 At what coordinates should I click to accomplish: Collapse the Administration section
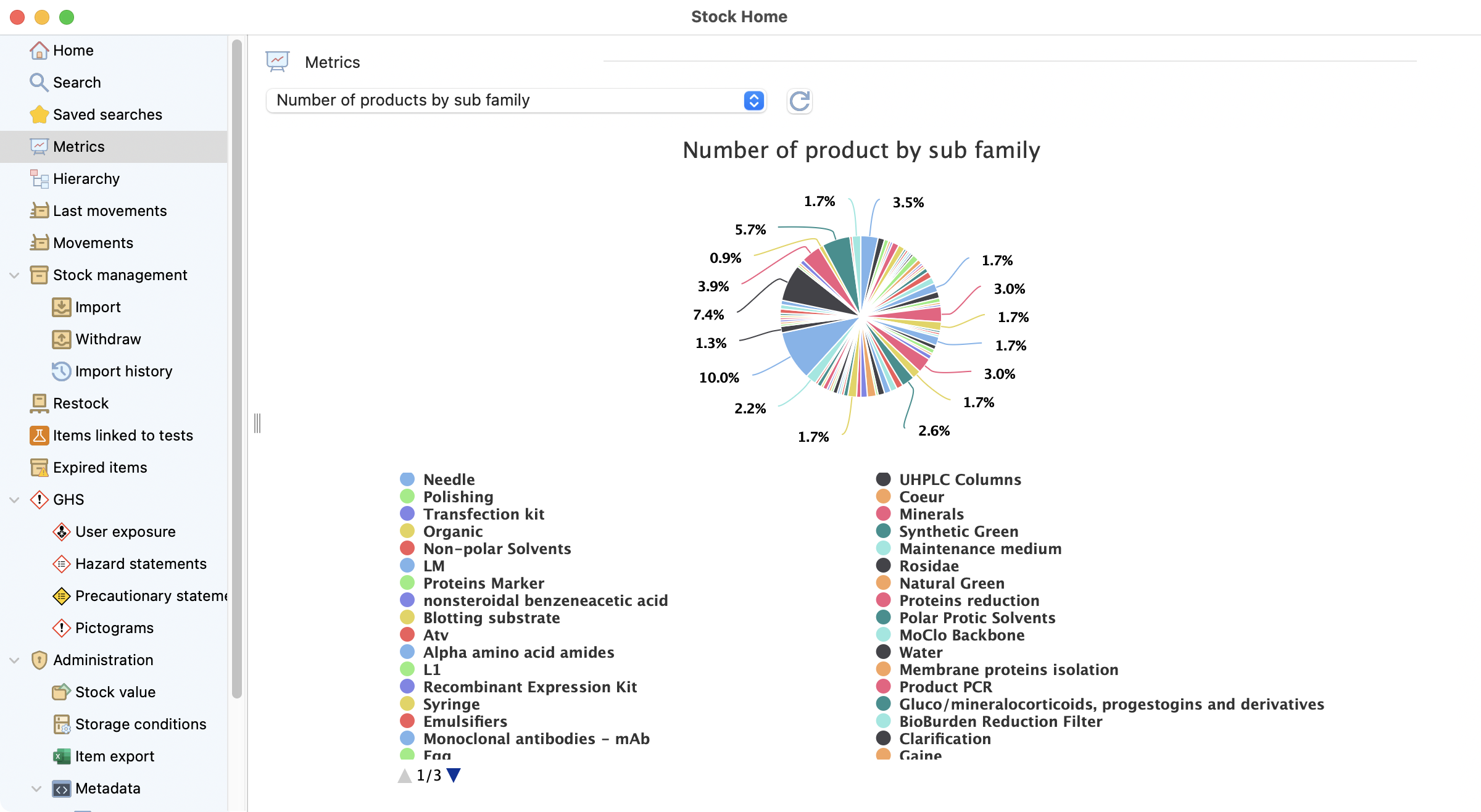point(15,660)
